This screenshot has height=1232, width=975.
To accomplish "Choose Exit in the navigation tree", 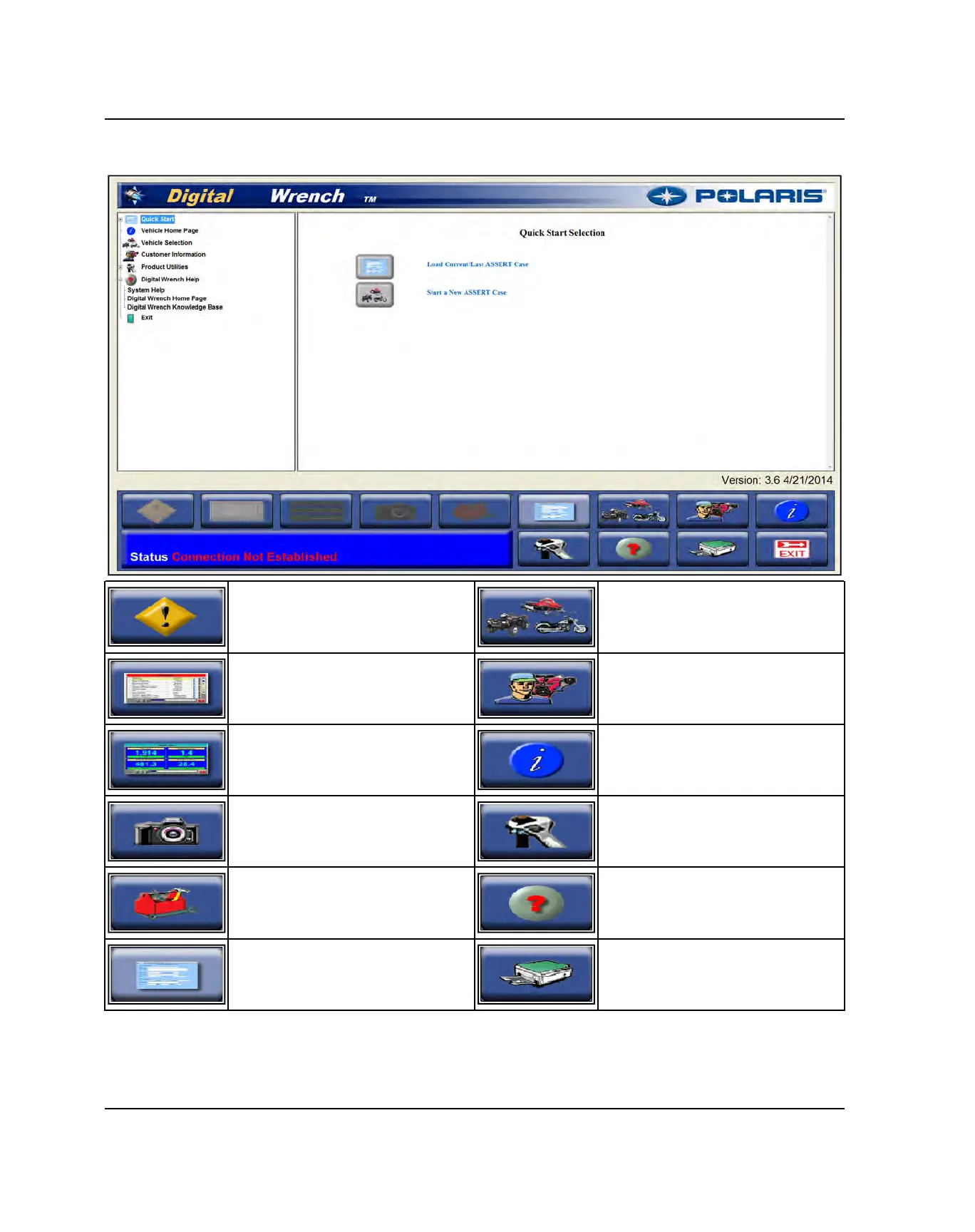I will (147, 318).
